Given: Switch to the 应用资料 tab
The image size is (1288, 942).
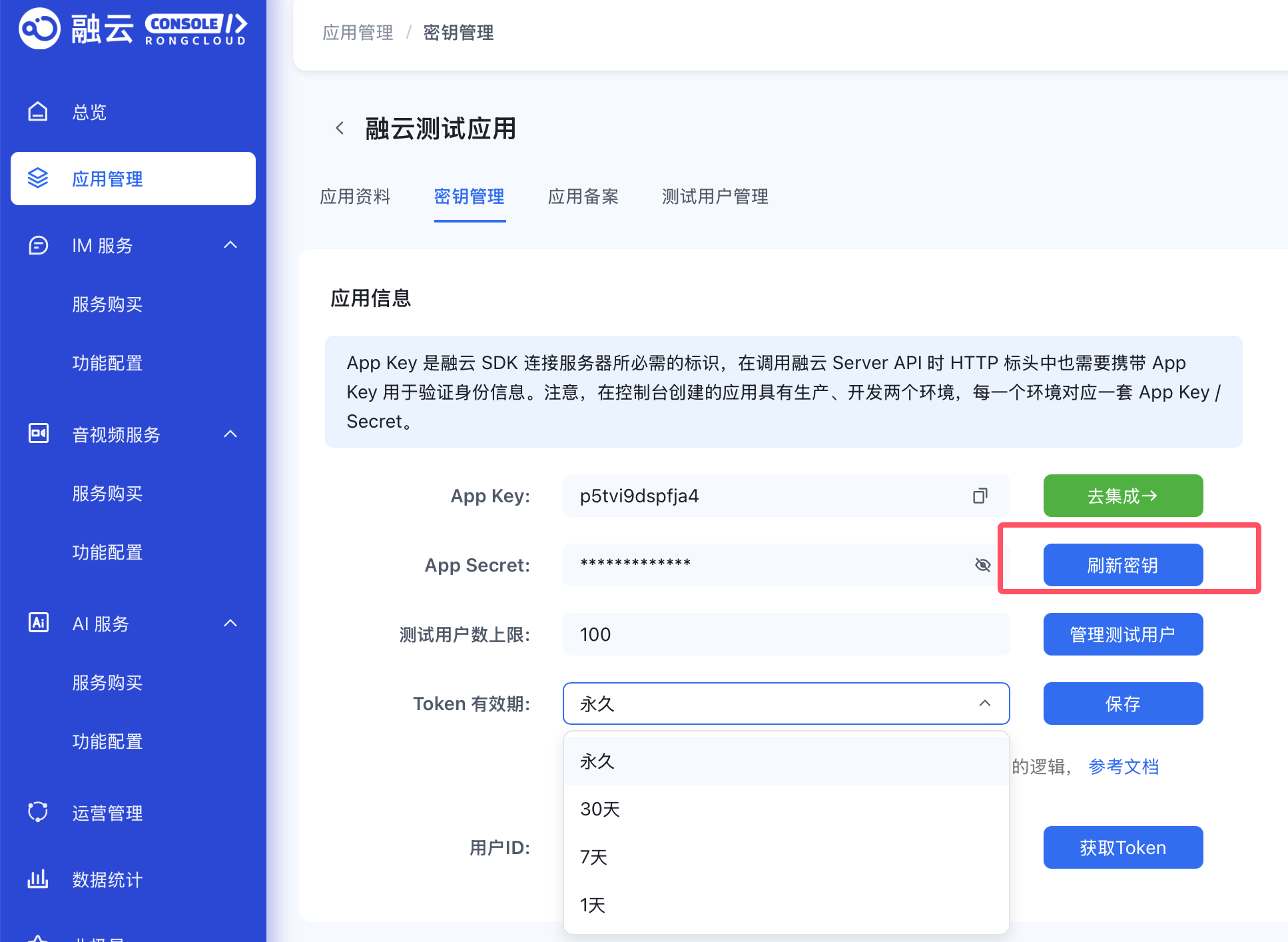Looking at the screenshot, I should (355, 197).
